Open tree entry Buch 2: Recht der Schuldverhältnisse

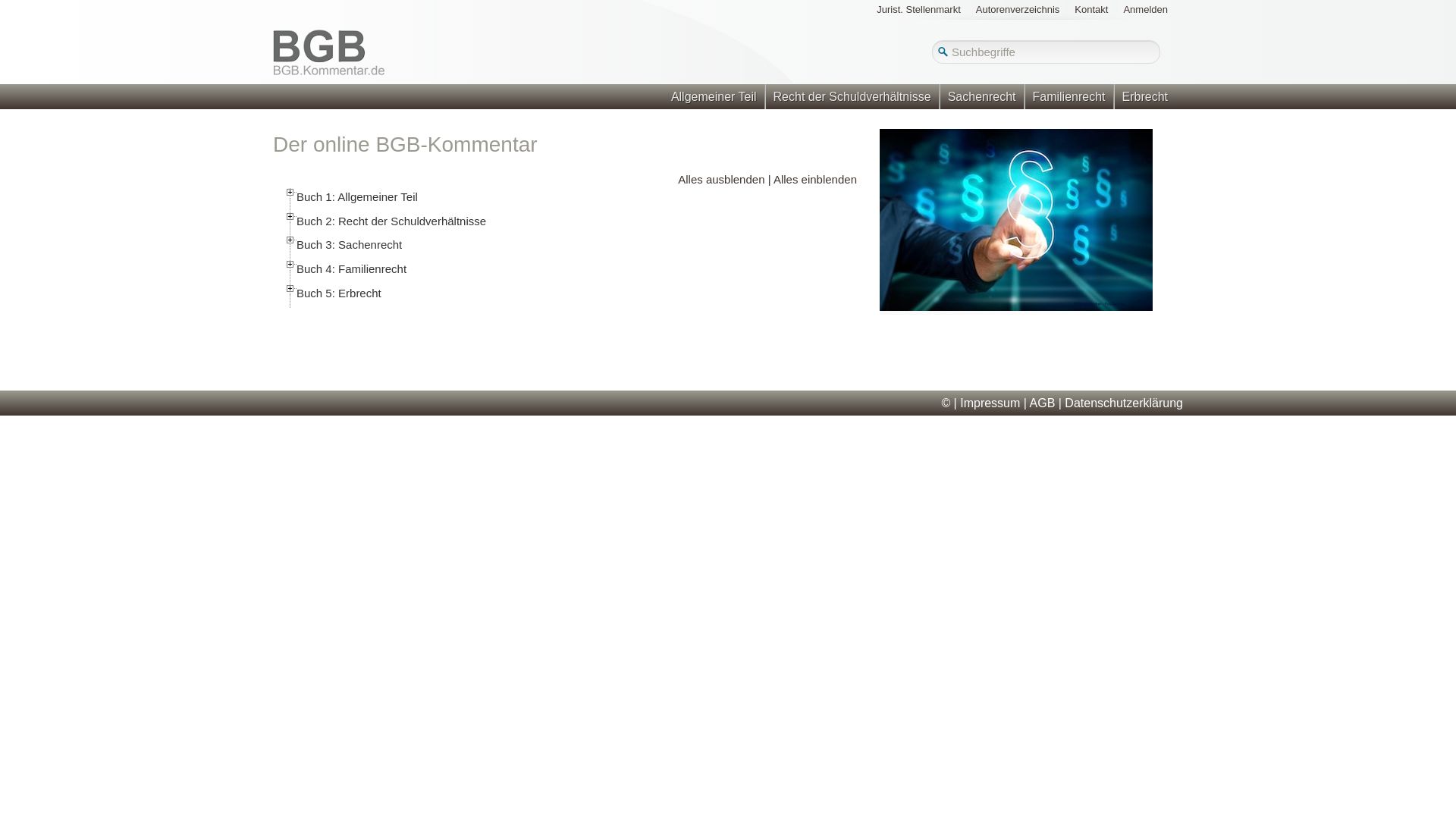point(391,221)
